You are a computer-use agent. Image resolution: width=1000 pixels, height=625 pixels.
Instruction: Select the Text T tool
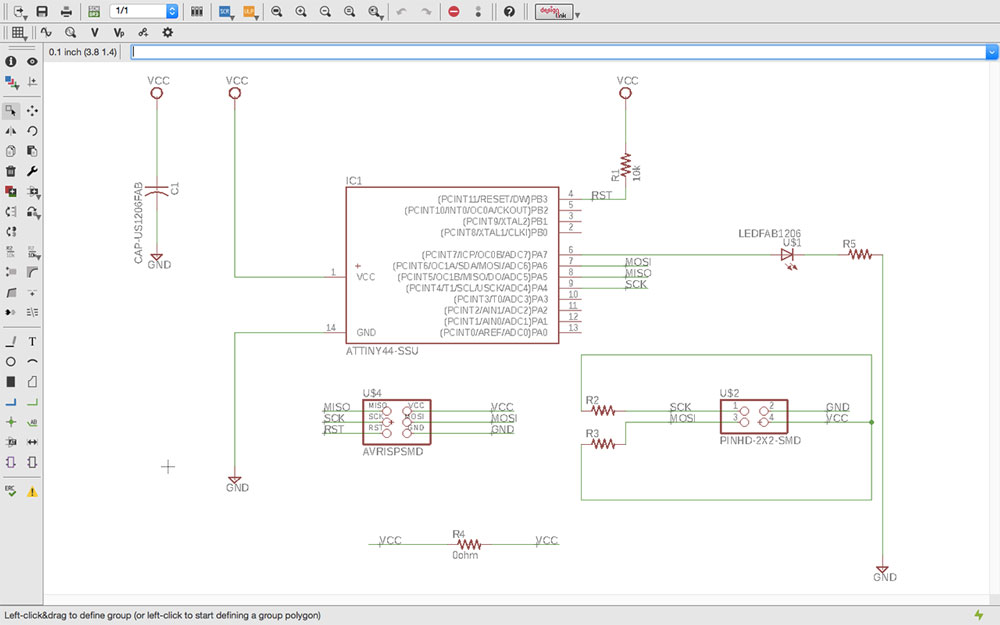point(32,342)
